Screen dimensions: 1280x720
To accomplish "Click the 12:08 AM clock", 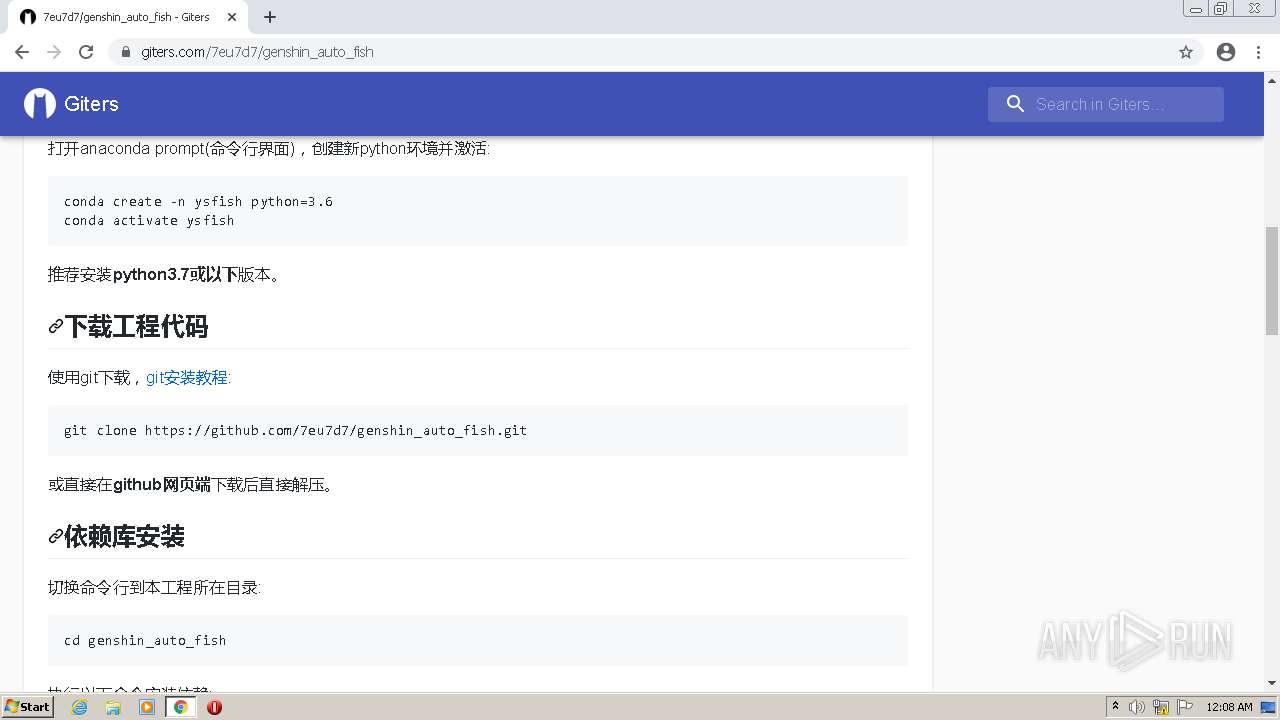I will point(1229,707).
